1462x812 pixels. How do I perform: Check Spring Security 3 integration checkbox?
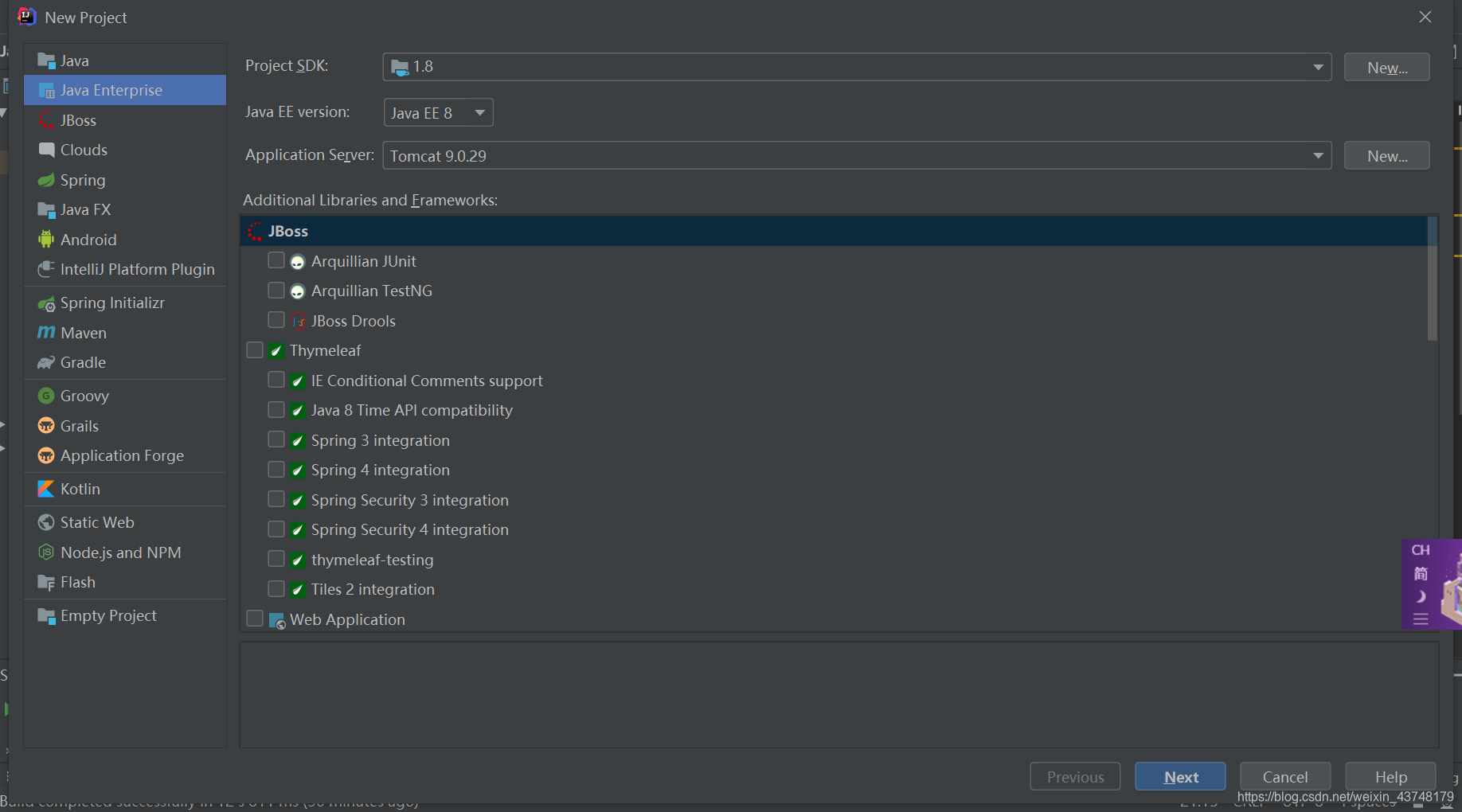[x=276, y=499]
